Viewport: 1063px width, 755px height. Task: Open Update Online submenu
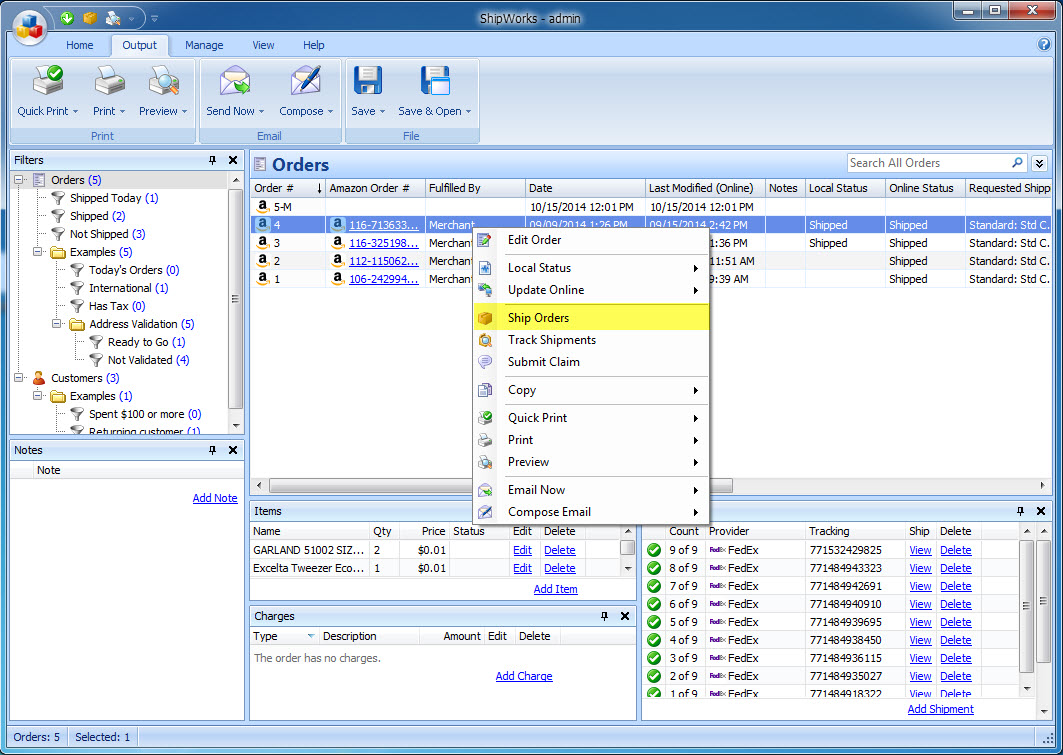click(591, 290)
